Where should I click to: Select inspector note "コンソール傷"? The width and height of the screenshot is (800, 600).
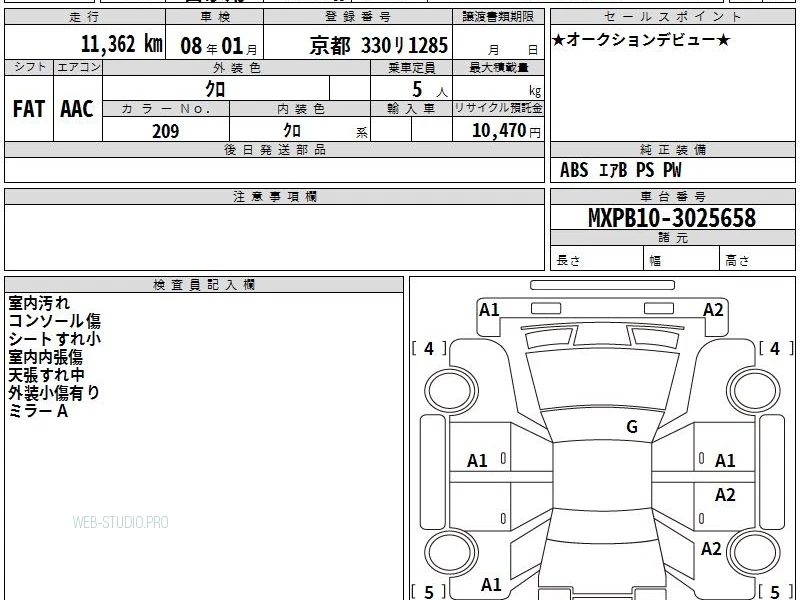coord(55,321)
